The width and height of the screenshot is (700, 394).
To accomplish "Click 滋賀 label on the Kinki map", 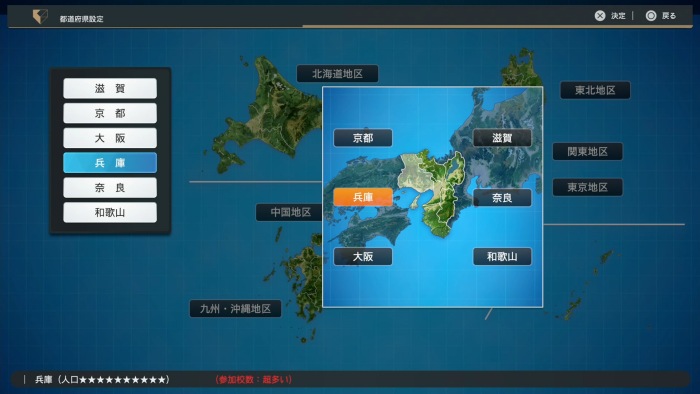I will point(502,138).
